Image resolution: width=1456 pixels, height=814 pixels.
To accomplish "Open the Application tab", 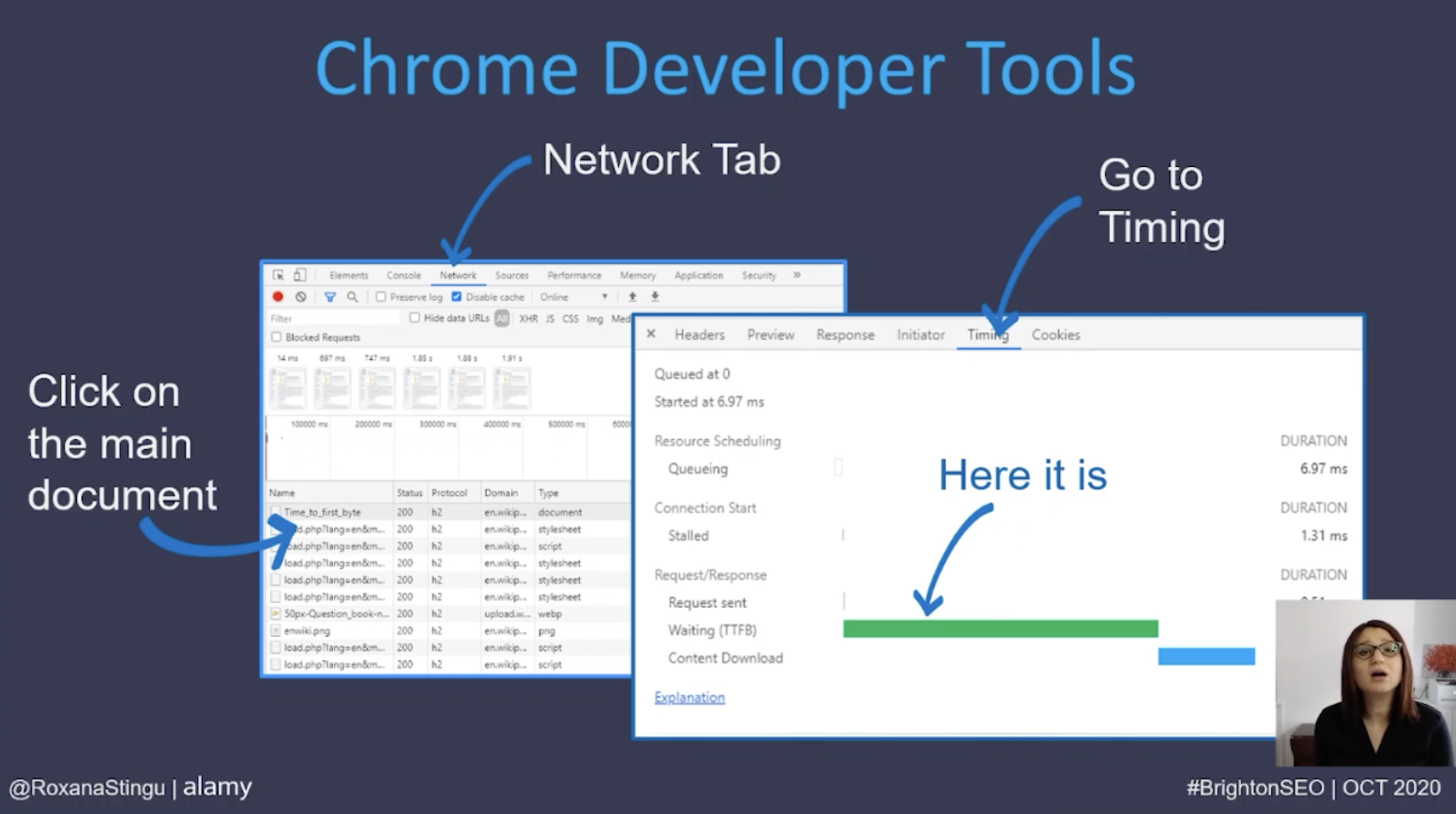I will coord(699,275).
